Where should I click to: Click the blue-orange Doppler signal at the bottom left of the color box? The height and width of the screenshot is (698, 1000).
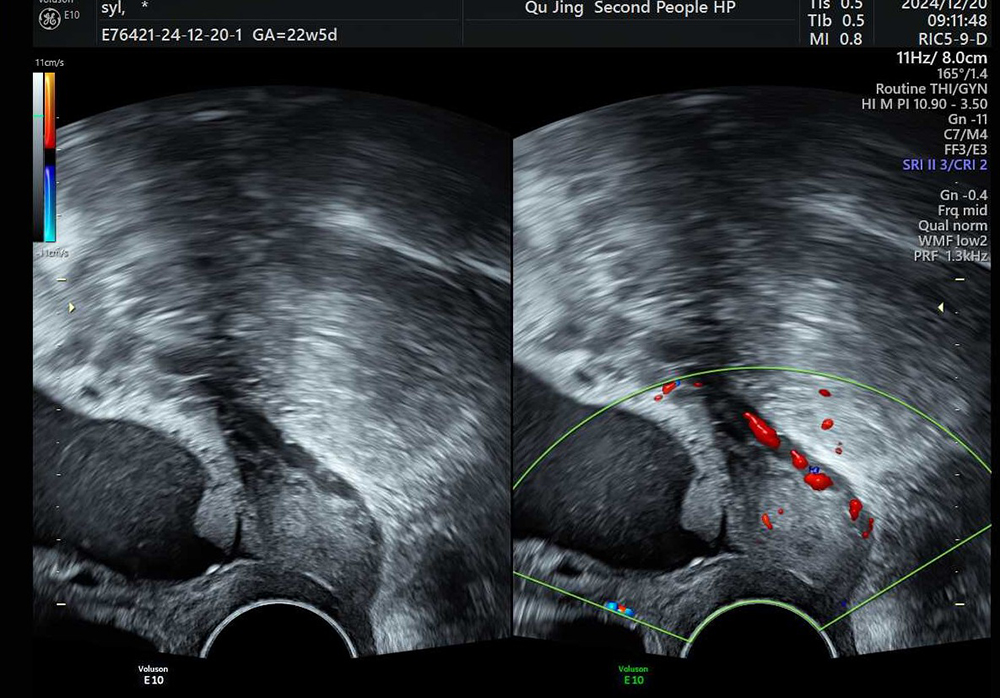(x=620, y=609)
